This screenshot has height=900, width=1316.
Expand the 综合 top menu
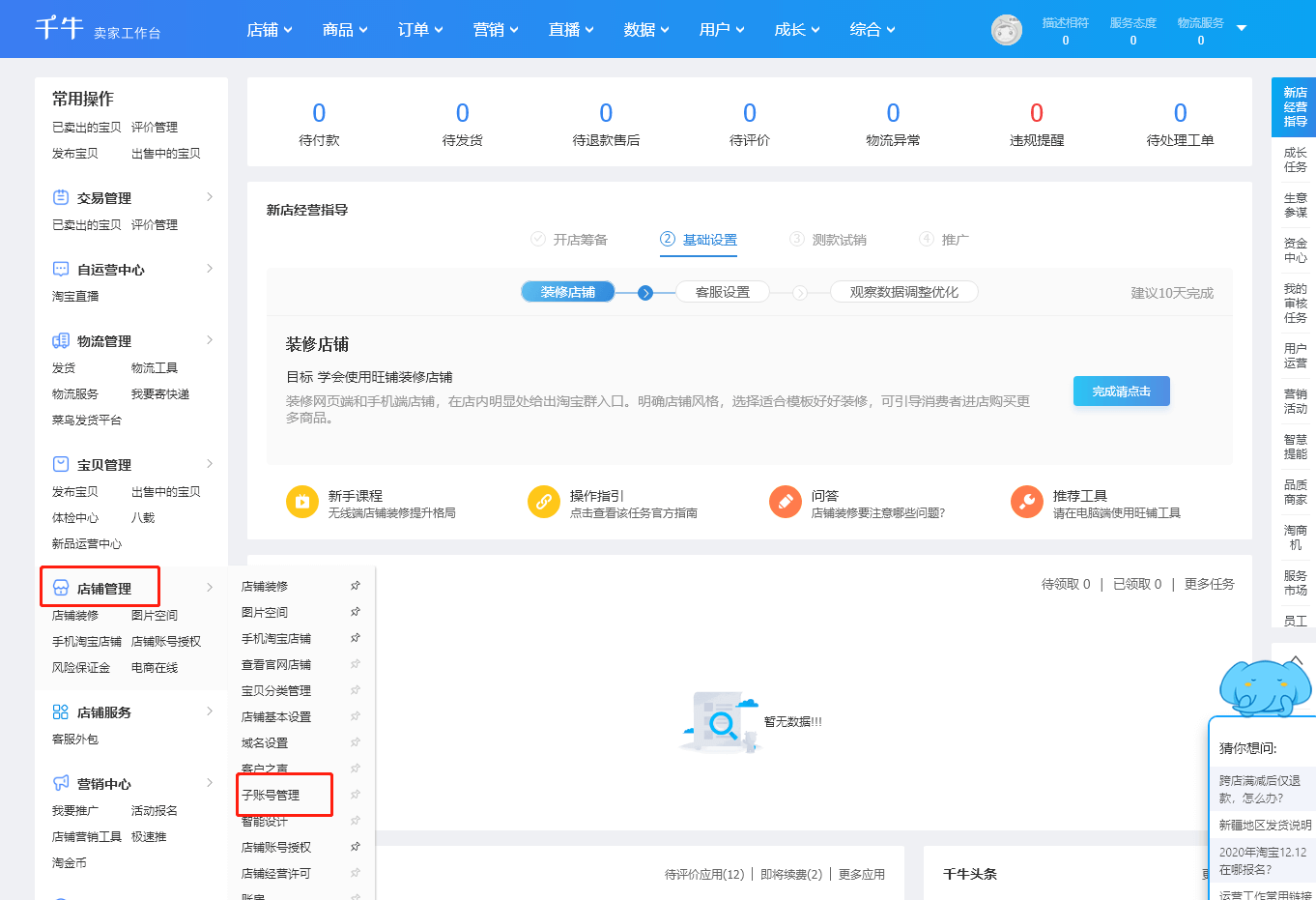click(873, 30)
